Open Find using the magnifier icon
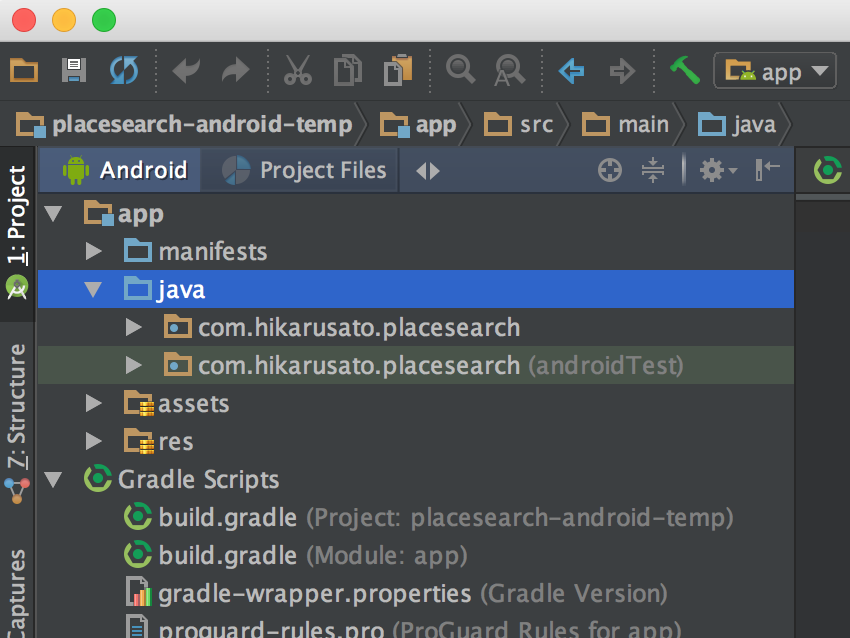Viewport: 850px width, 638px height. coord(460,71)
